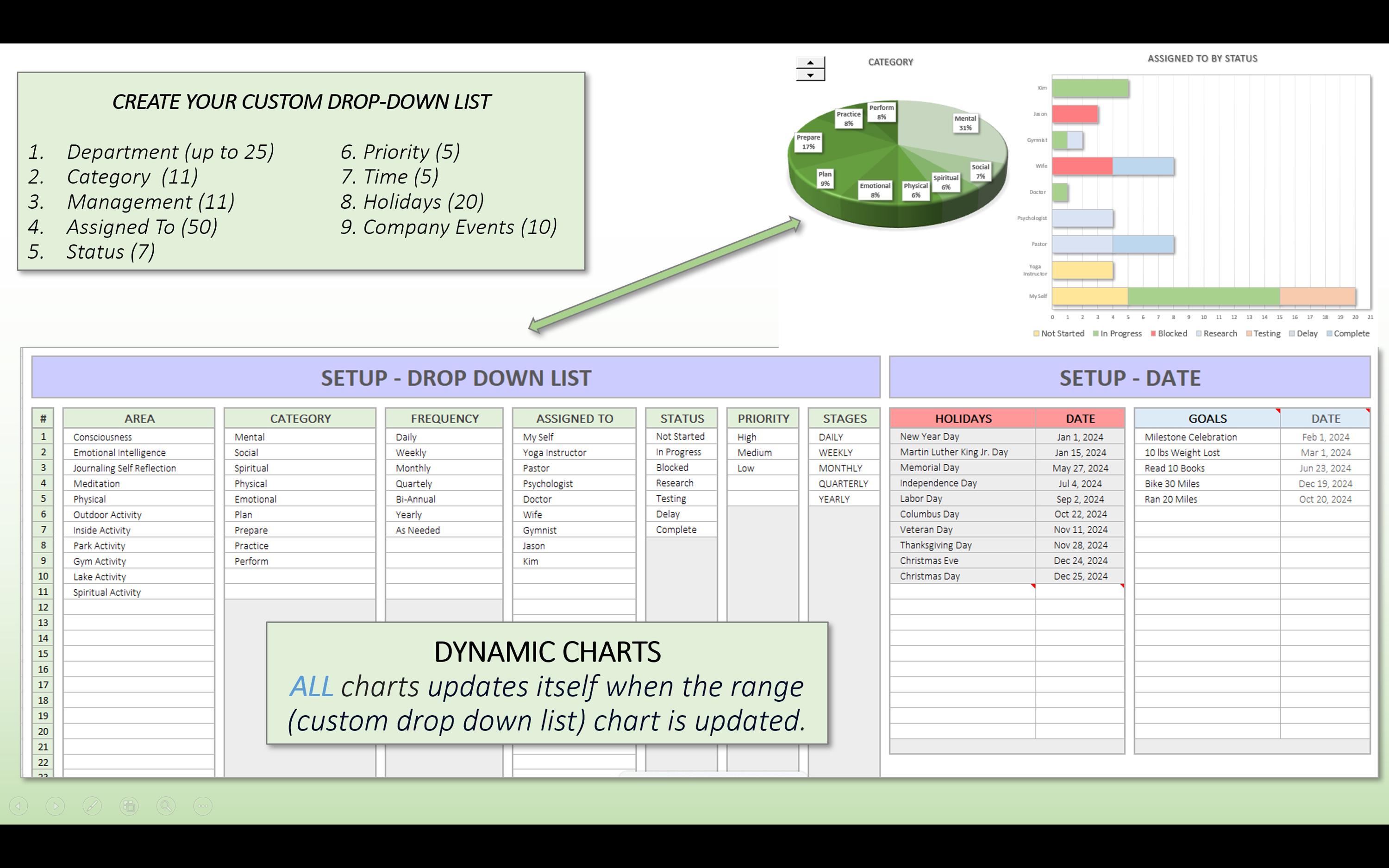1389x868 pixels.
Task: Select the Journaling Self Reflection cell
Action: click(139, 468)
